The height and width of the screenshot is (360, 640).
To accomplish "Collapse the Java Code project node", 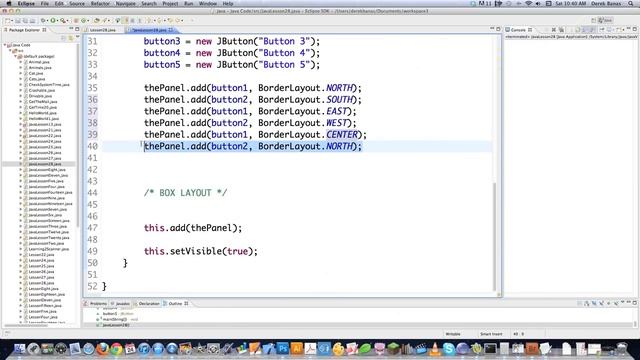I will tap(5, 45).
